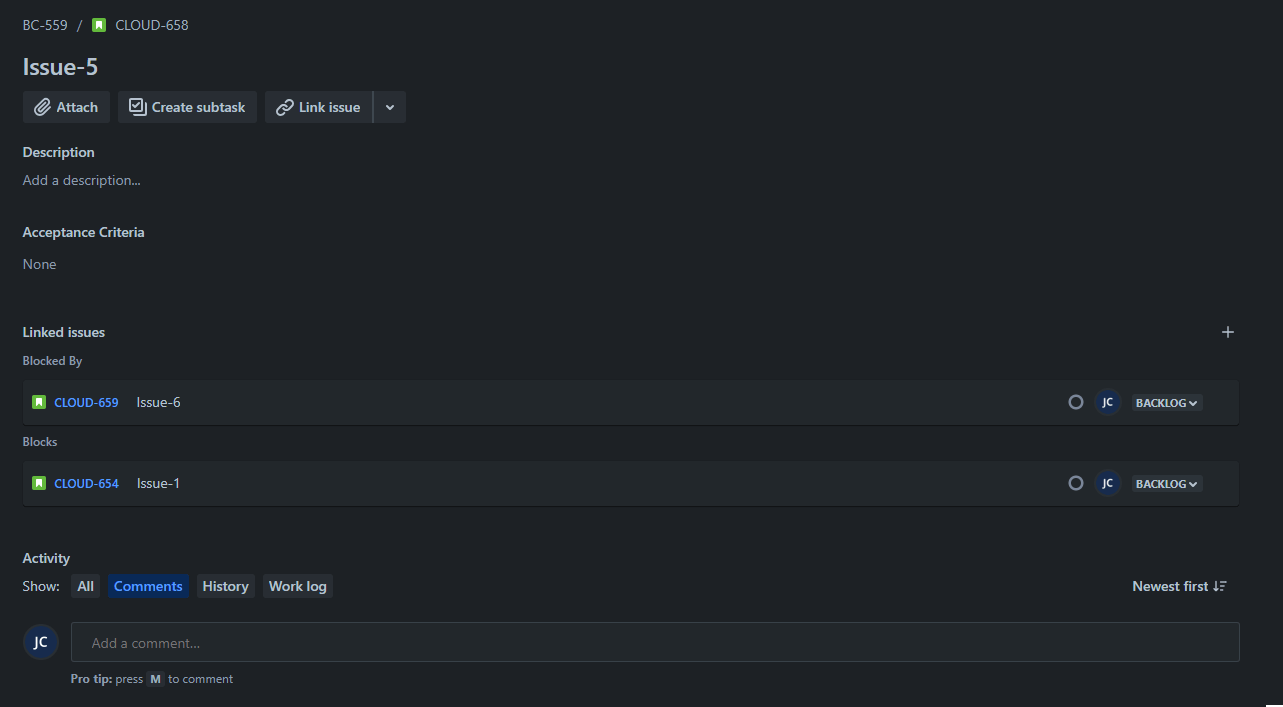Click the Attach paperclip icon

tap(42, 106)
